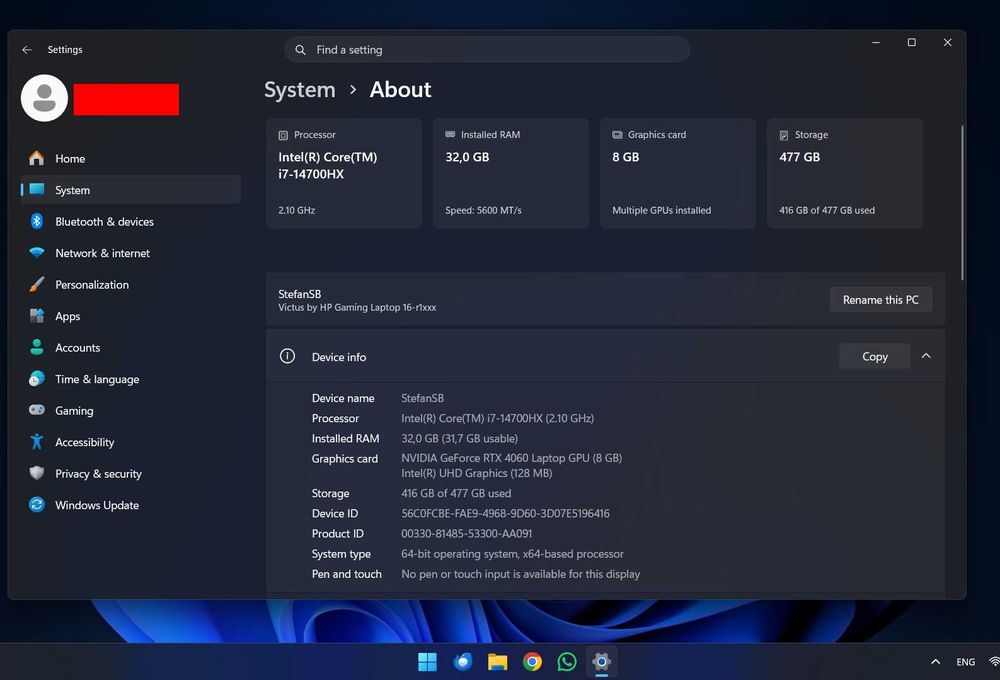Collapse the Device info section
The width and height of the screenshot is (1000, 680).
pos(926,356)
